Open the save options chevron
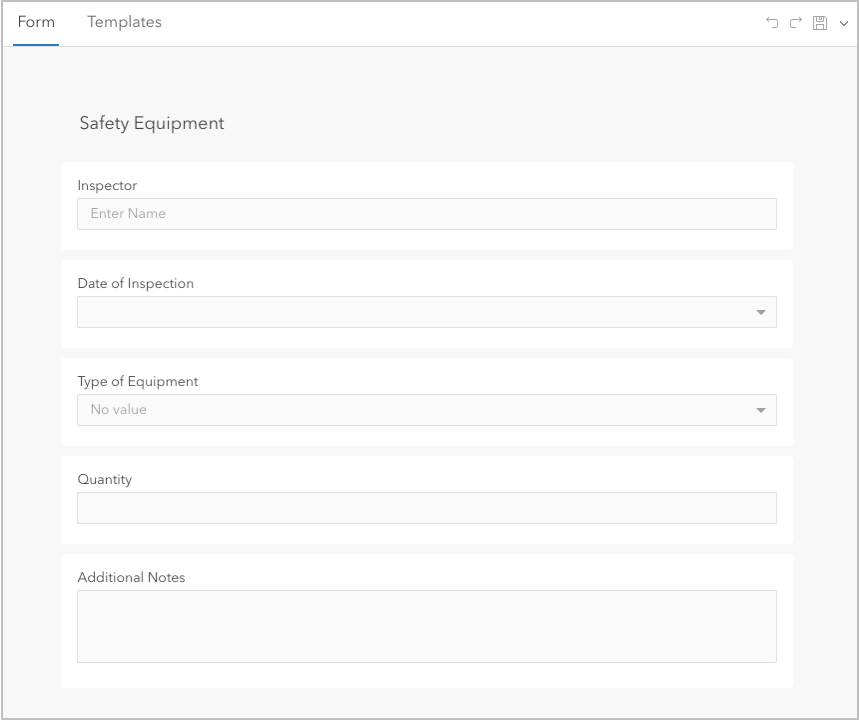Screen dimensions: 860x720 click(843, 23)
